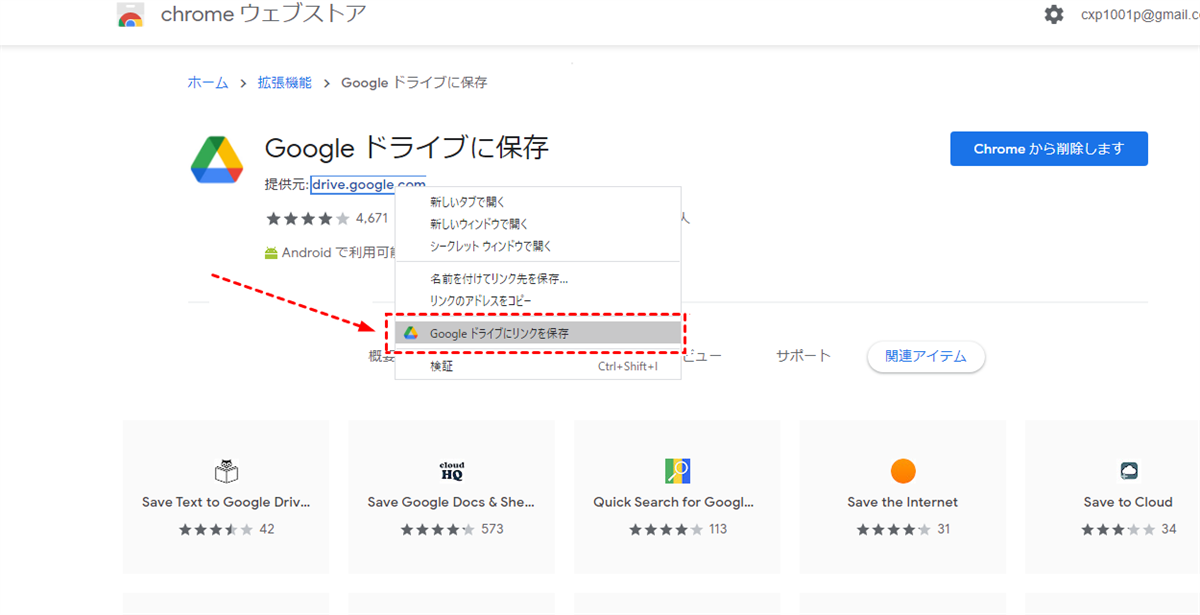The height and width of the screenshot is (615, 1200).
Task: Choose 検証 from the context menu
Action: tap(538, 366)
